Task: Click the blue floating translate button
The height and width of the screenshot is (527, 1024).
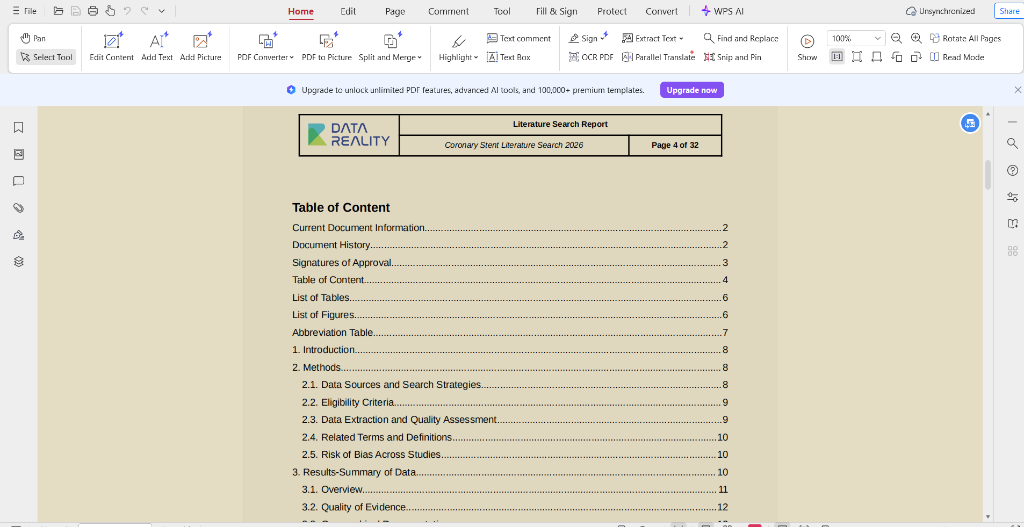Action: tap(970, 123)
